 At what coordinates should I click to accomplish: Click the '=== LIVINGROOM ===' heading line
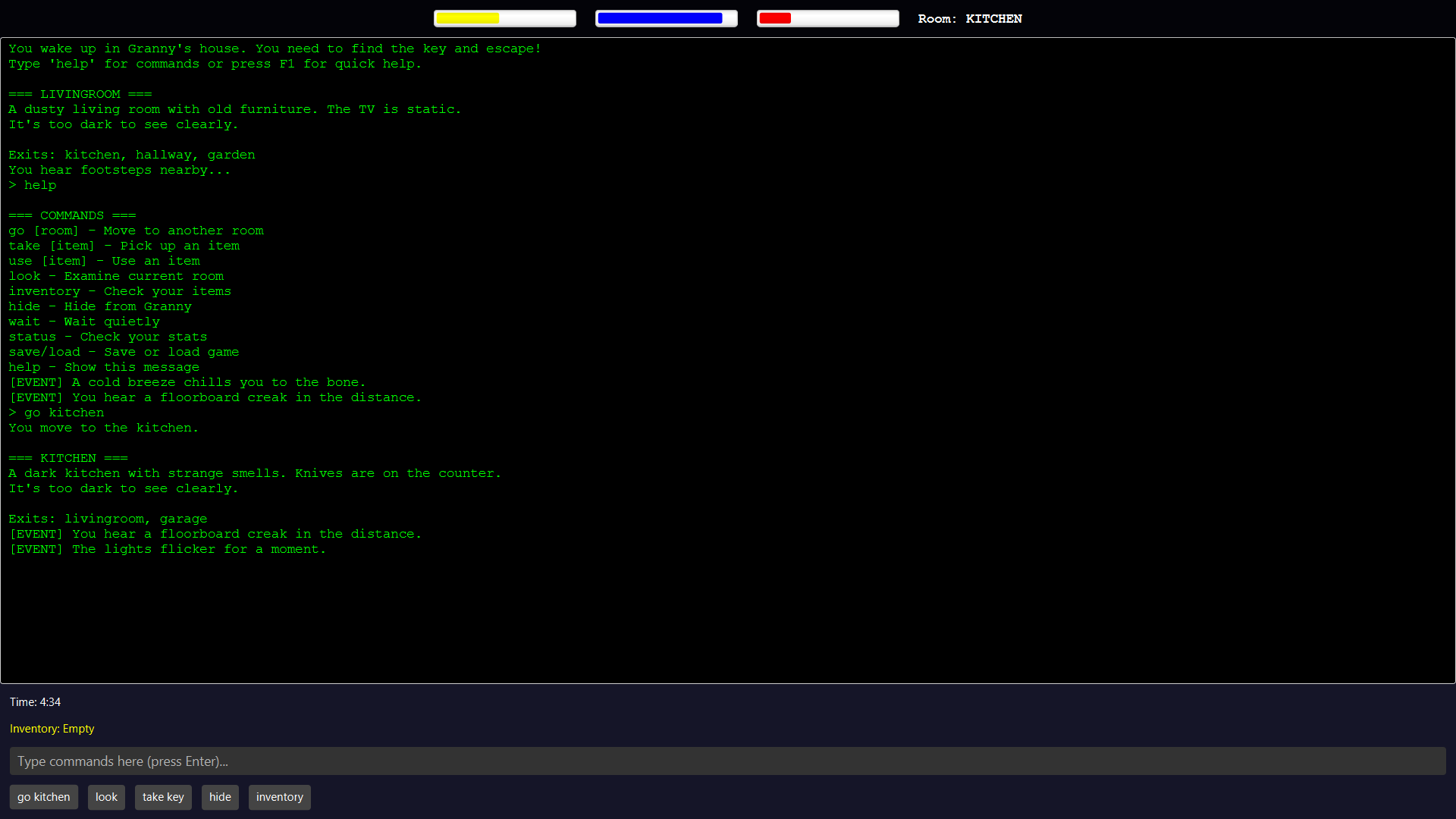coord(80,94)
